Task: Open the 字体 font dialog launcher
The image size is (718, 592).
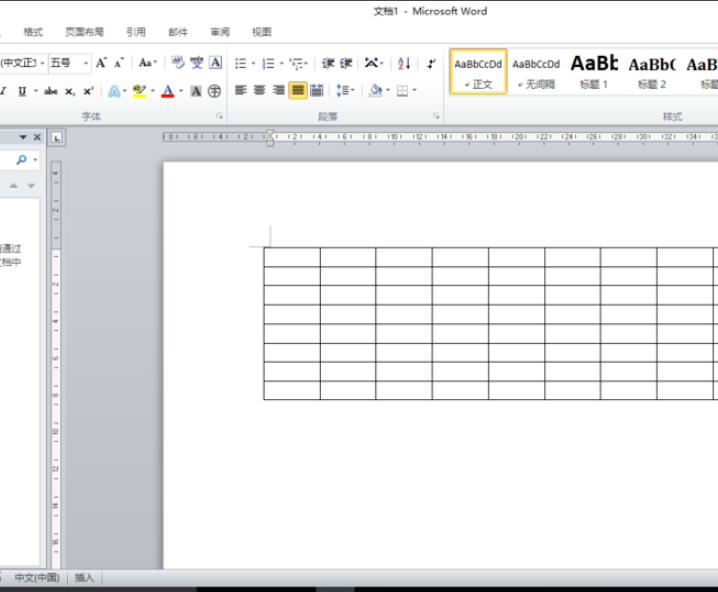Action: tap(220, 116)
